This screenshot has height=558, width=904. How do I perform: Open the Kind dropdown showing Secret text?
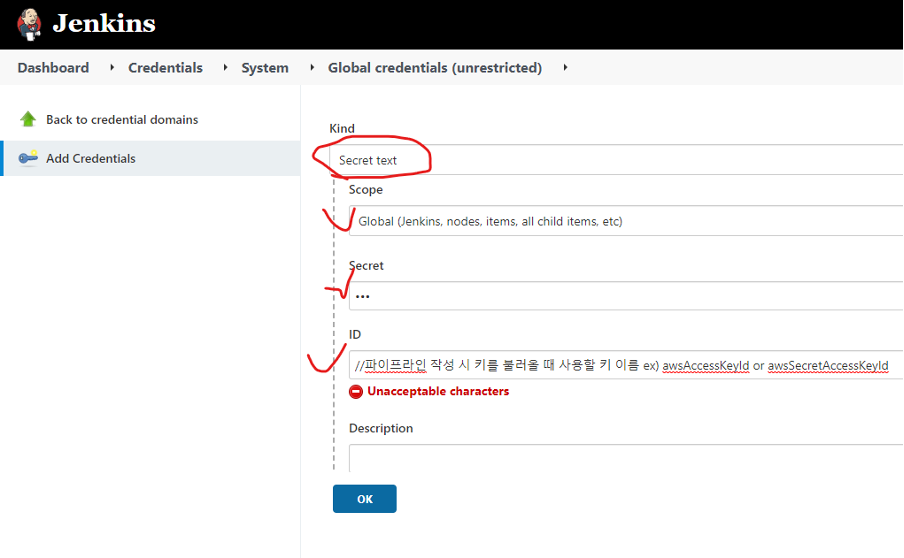(x=616, y=160)
